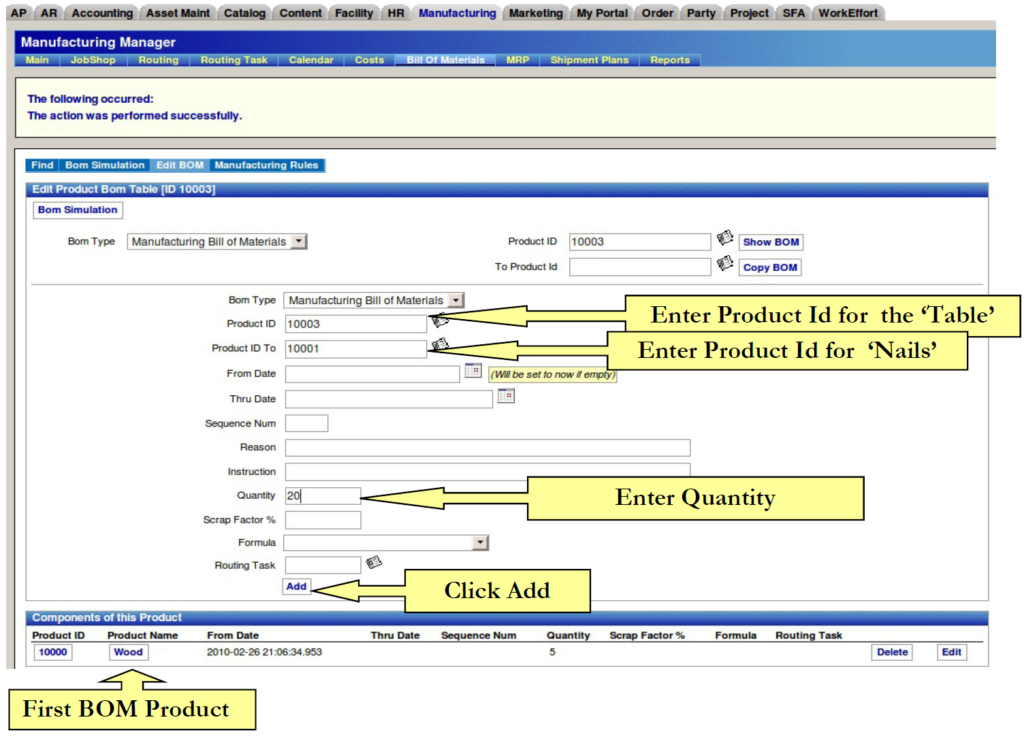Click into the Quantity input field
The image size is (1024, 739).
coord(322,496)
